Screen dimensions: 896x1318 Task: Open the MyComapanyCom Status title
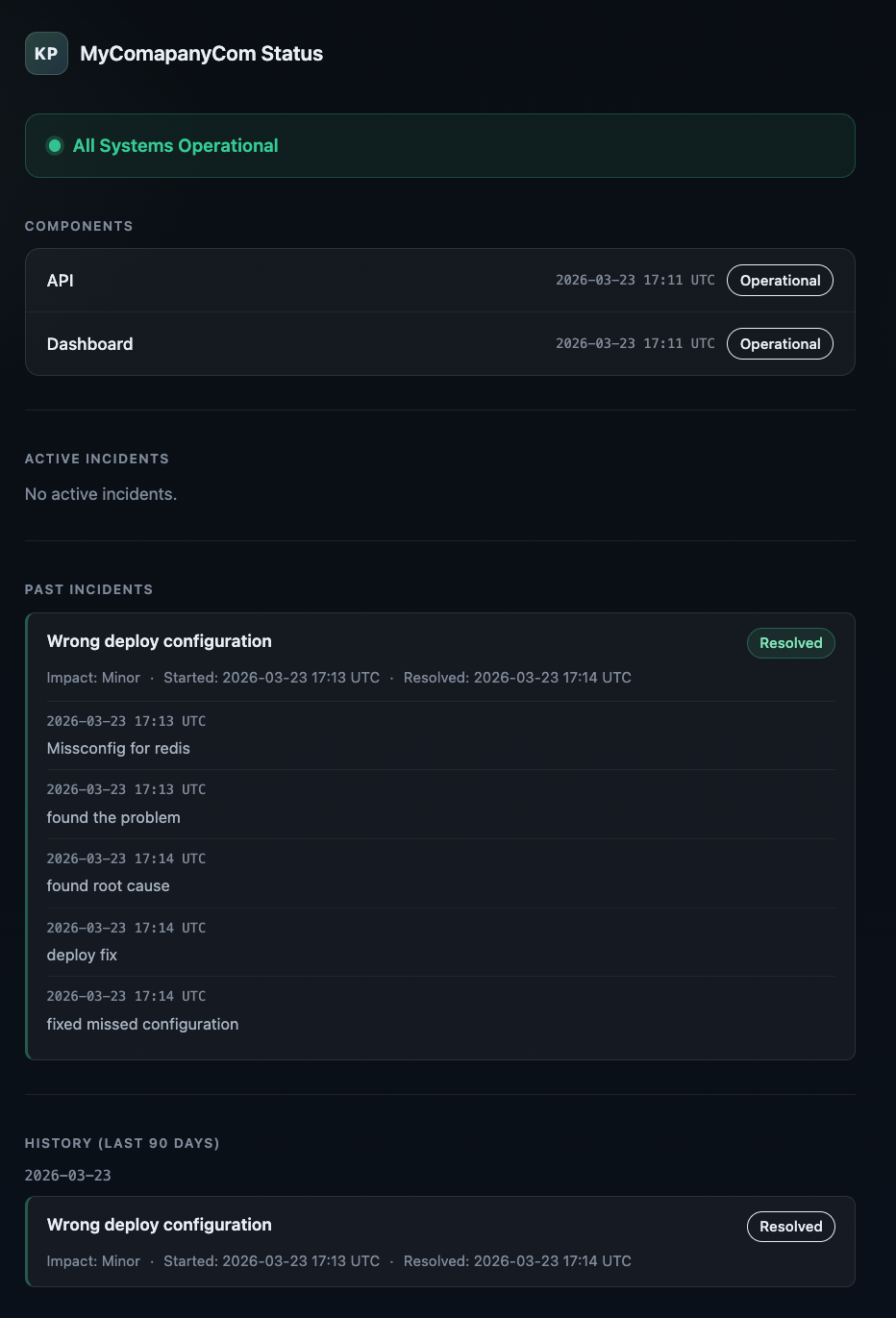point(201,54)
